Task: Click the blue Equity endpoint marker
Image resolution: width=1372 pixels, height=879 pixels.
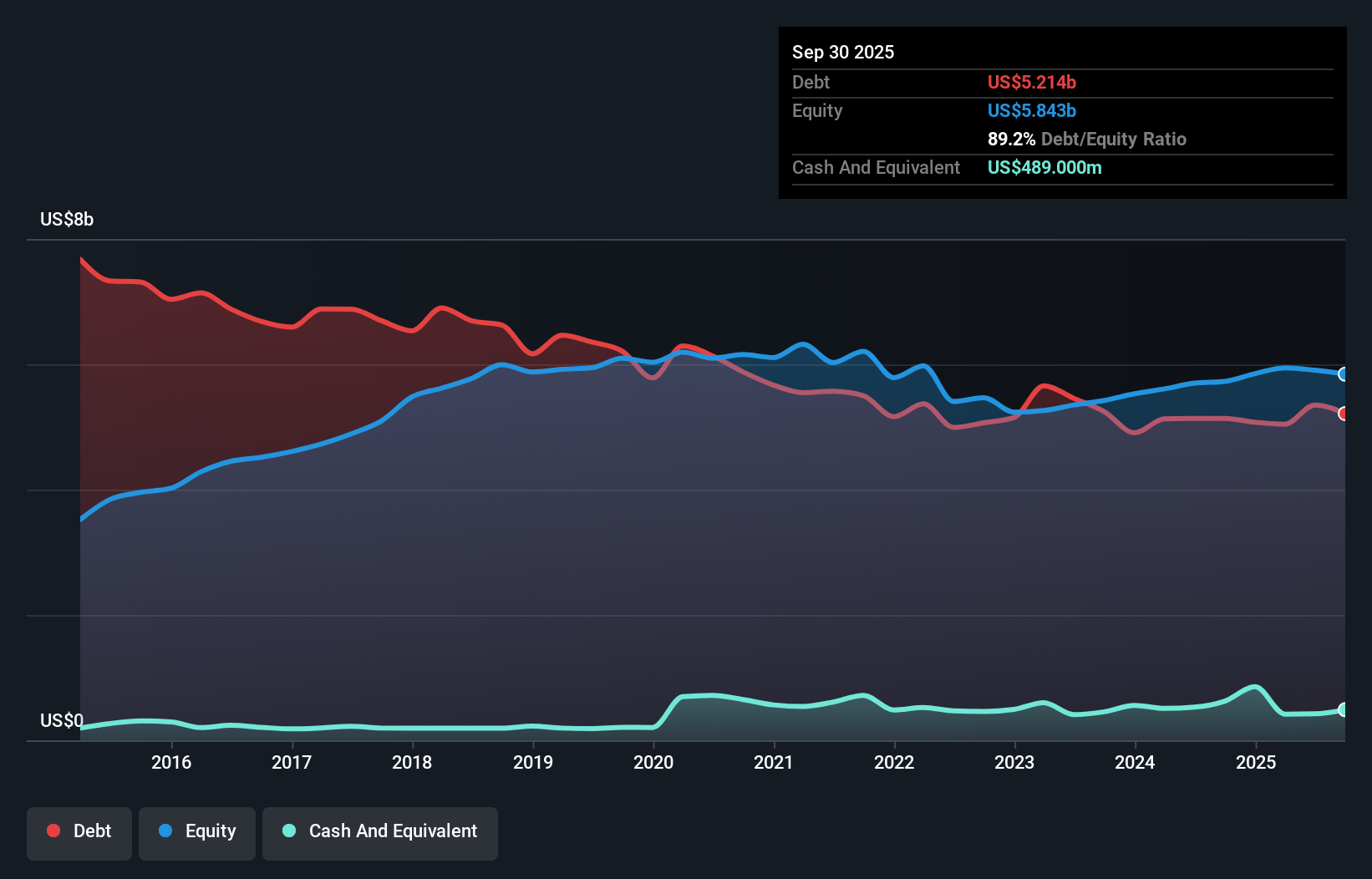Action: click(x=1344, y=374)
